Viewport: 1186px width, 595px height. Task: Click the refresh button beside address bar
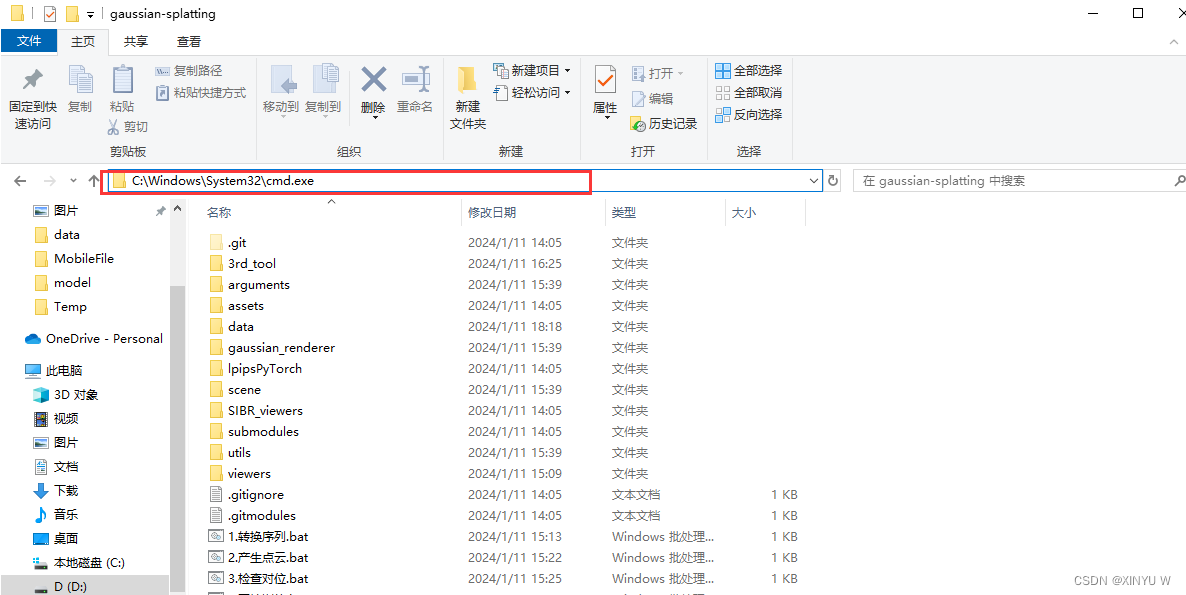click(x=834, y=181)
